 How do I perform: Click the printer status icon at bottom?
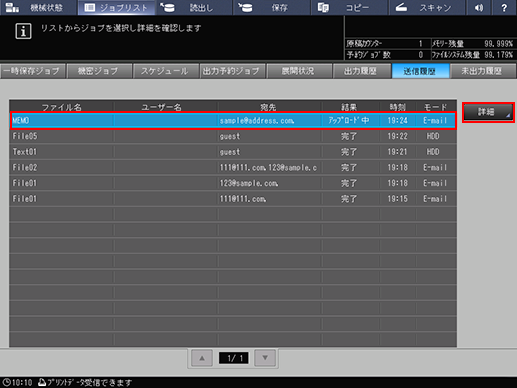[x=42, y=382]
